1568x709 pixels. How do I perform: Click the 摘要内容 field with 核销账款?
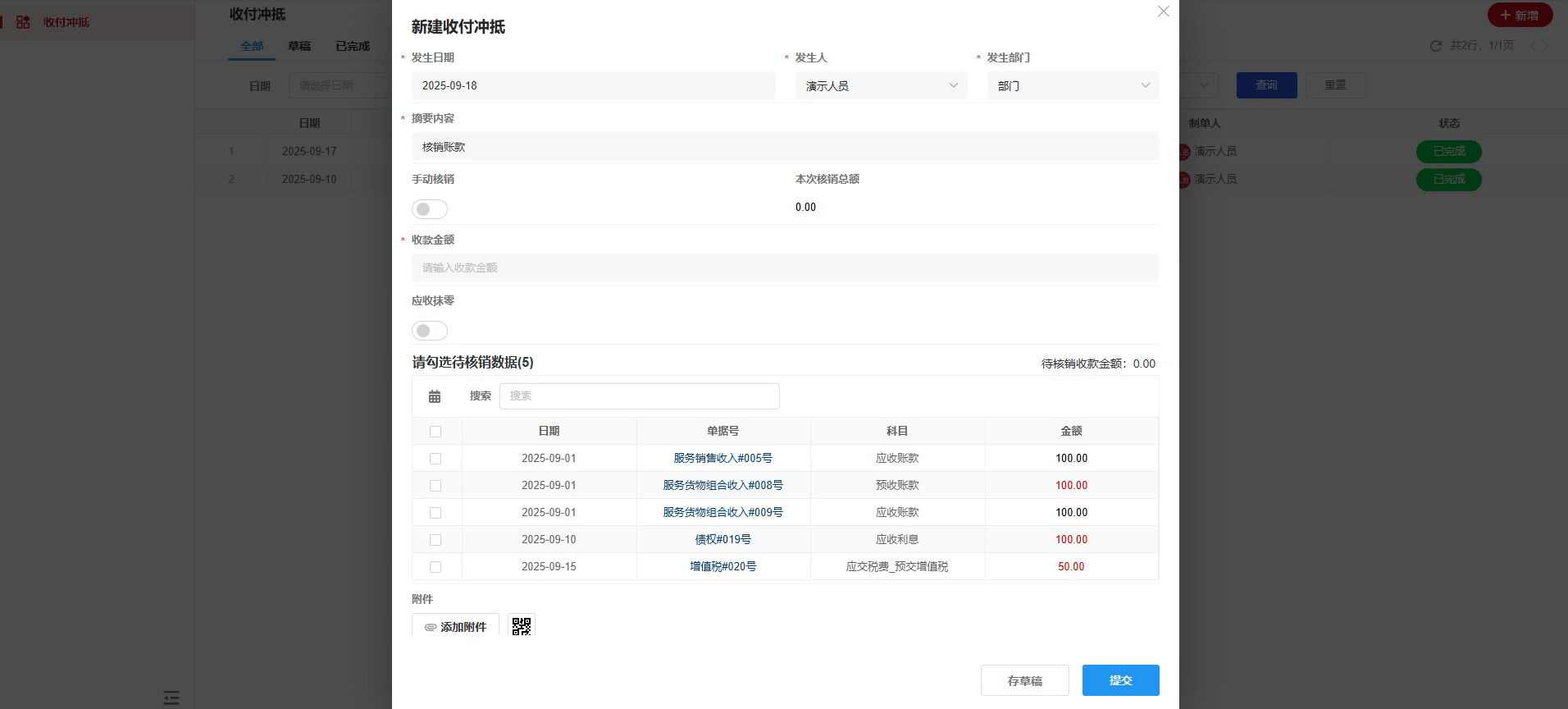[785, 147]
